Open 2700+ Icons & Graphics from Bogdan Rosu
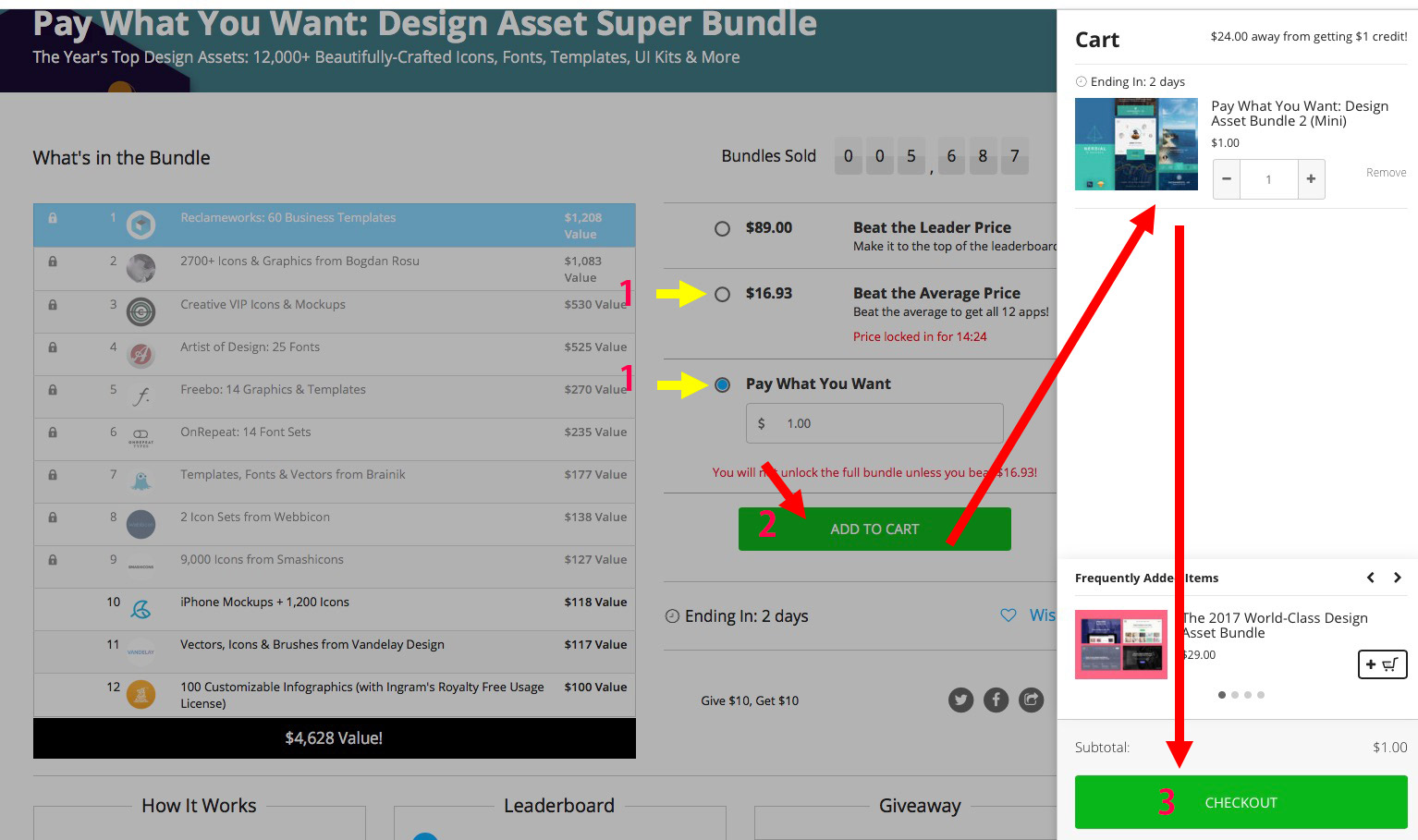The image size is (1418, 840). click(299, 262)
